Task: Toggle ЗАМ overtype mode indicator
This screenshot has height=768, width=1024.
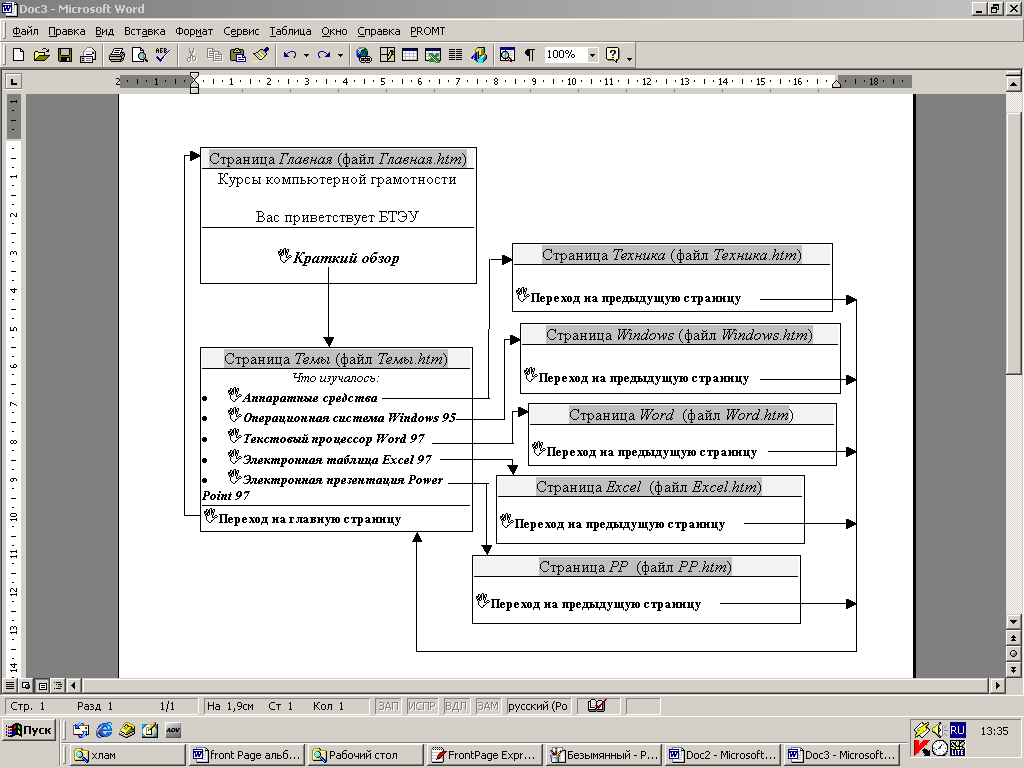Action: (487, 706)
